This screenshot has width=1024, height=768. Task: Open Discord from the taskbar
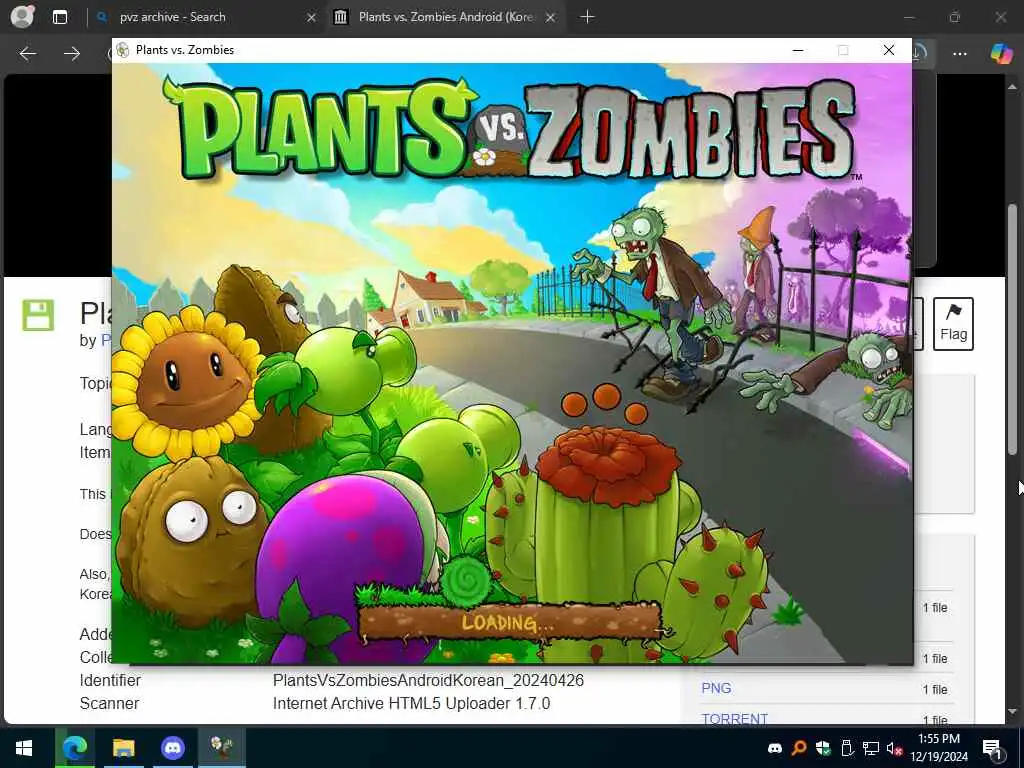pyautogui.click(x=172, y=748)
